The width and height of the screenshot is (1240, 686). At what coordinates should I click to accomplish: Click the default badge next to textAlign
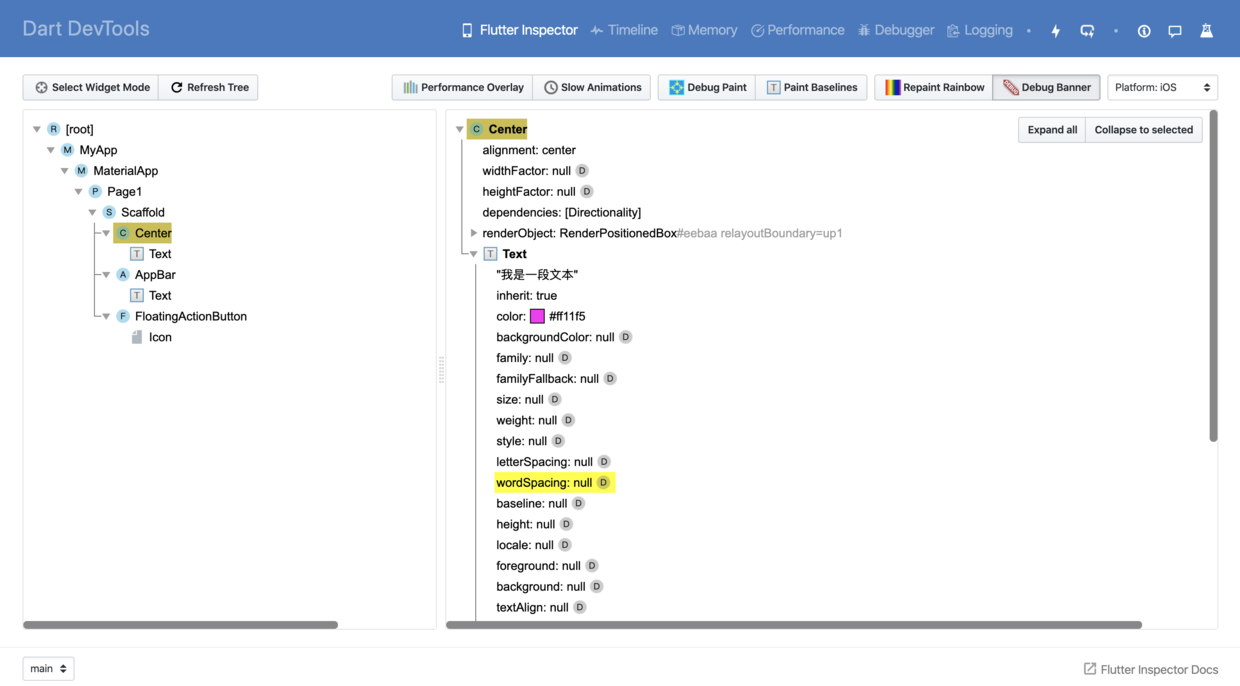pos(579,607)
